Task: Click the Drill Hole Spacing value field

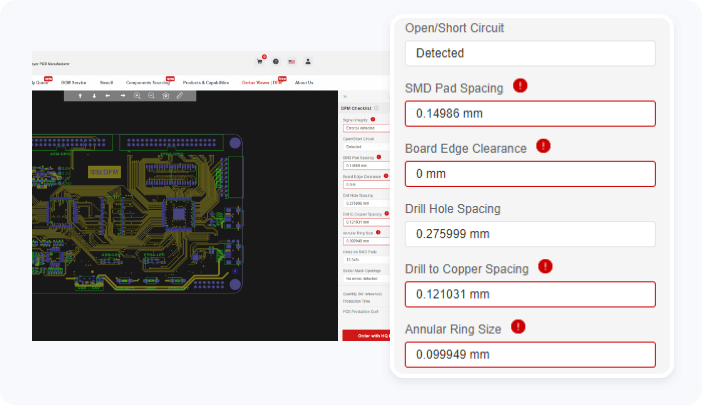Action: click(529, 234)
